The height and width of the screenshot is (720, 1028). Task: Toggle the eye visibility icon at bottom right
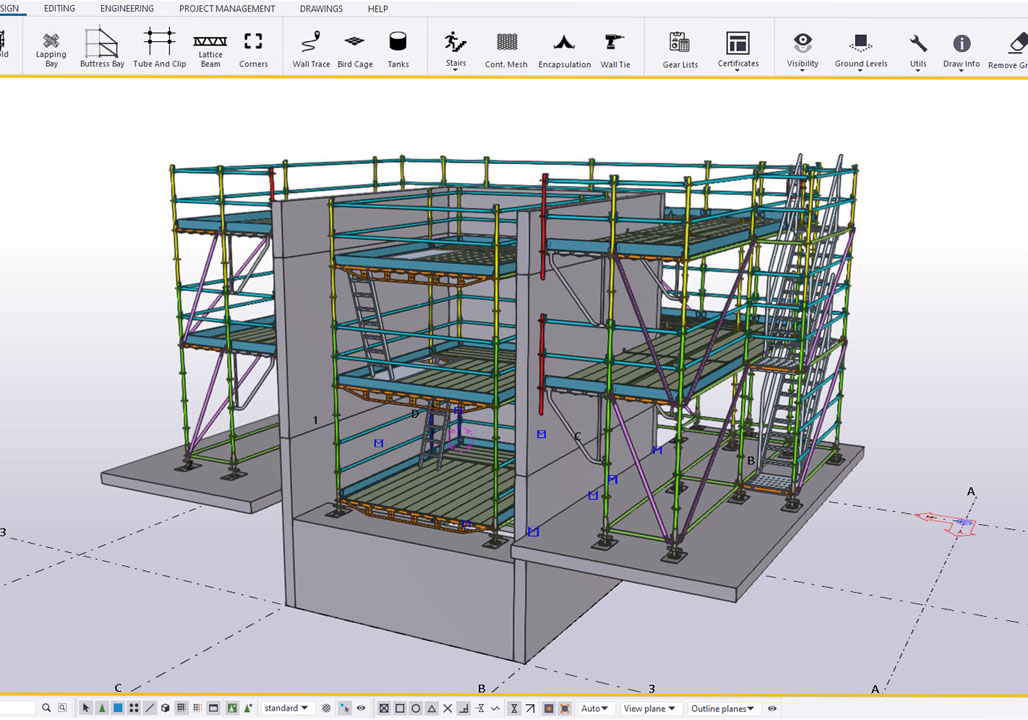point(770,708)
